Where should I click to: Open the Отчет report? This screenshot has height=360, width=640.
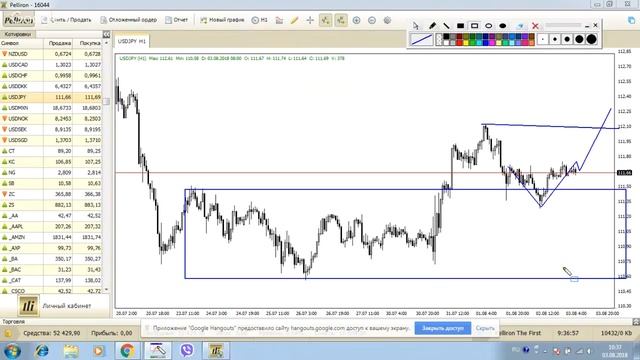point(176,20)
